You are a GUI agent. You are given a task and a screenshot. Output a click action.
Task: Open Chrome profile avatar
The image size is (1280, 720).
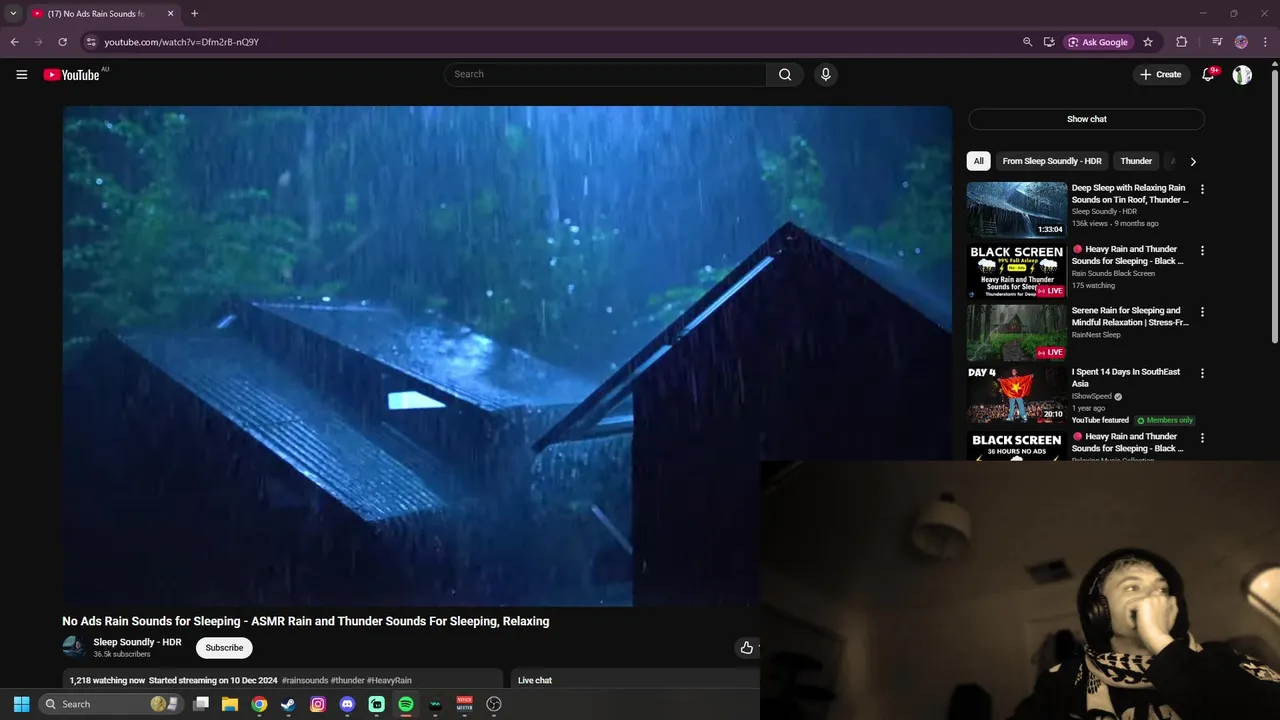1241,42
